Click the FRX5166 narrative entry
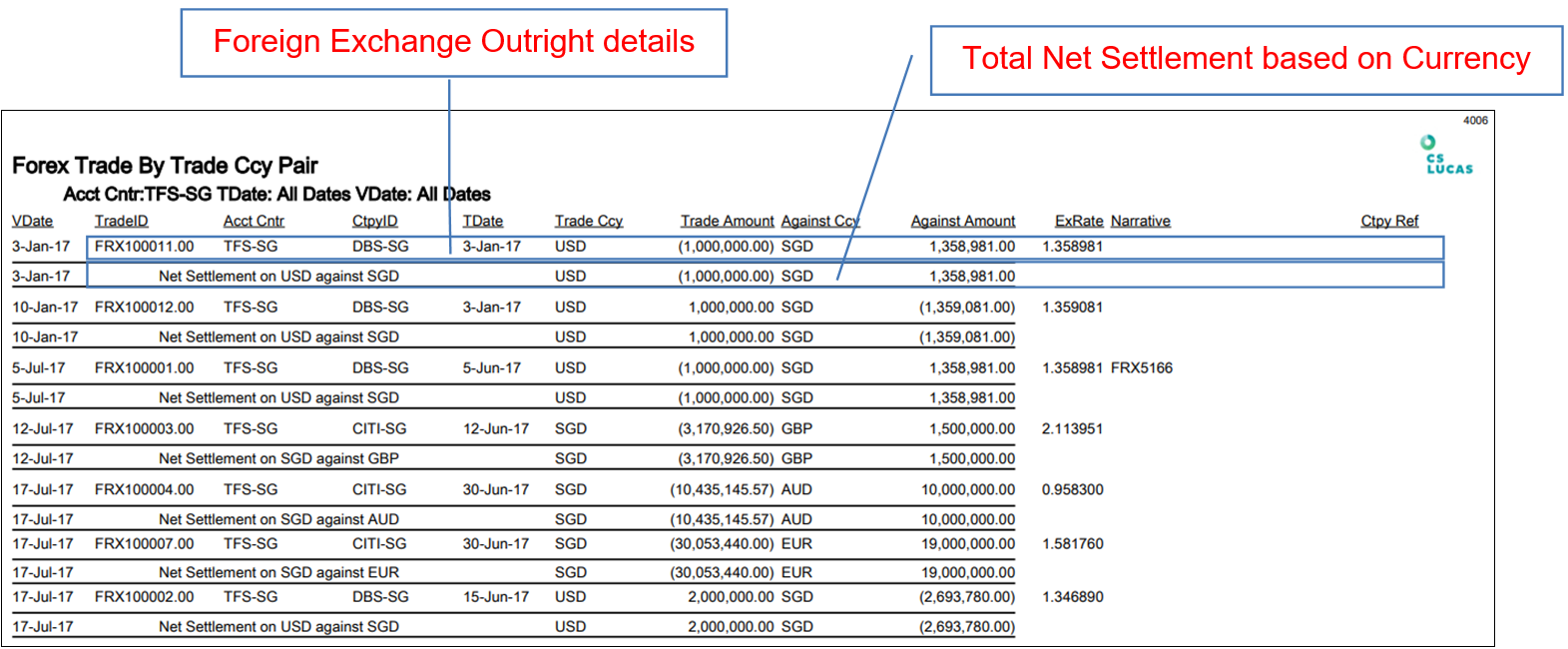1568x649 pixels. 1141,368
